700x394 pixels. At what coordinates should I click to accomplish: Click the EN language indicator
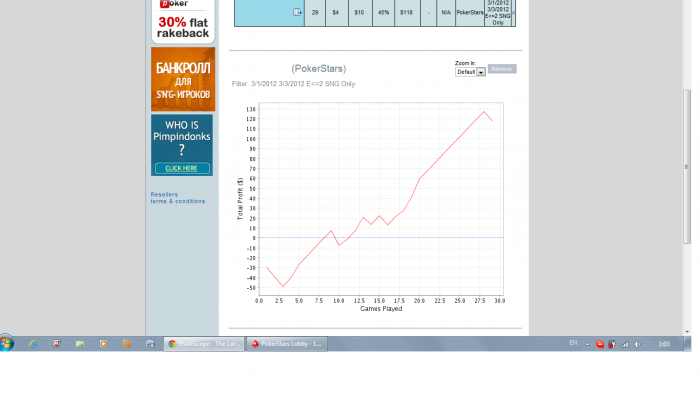[573, 343]
